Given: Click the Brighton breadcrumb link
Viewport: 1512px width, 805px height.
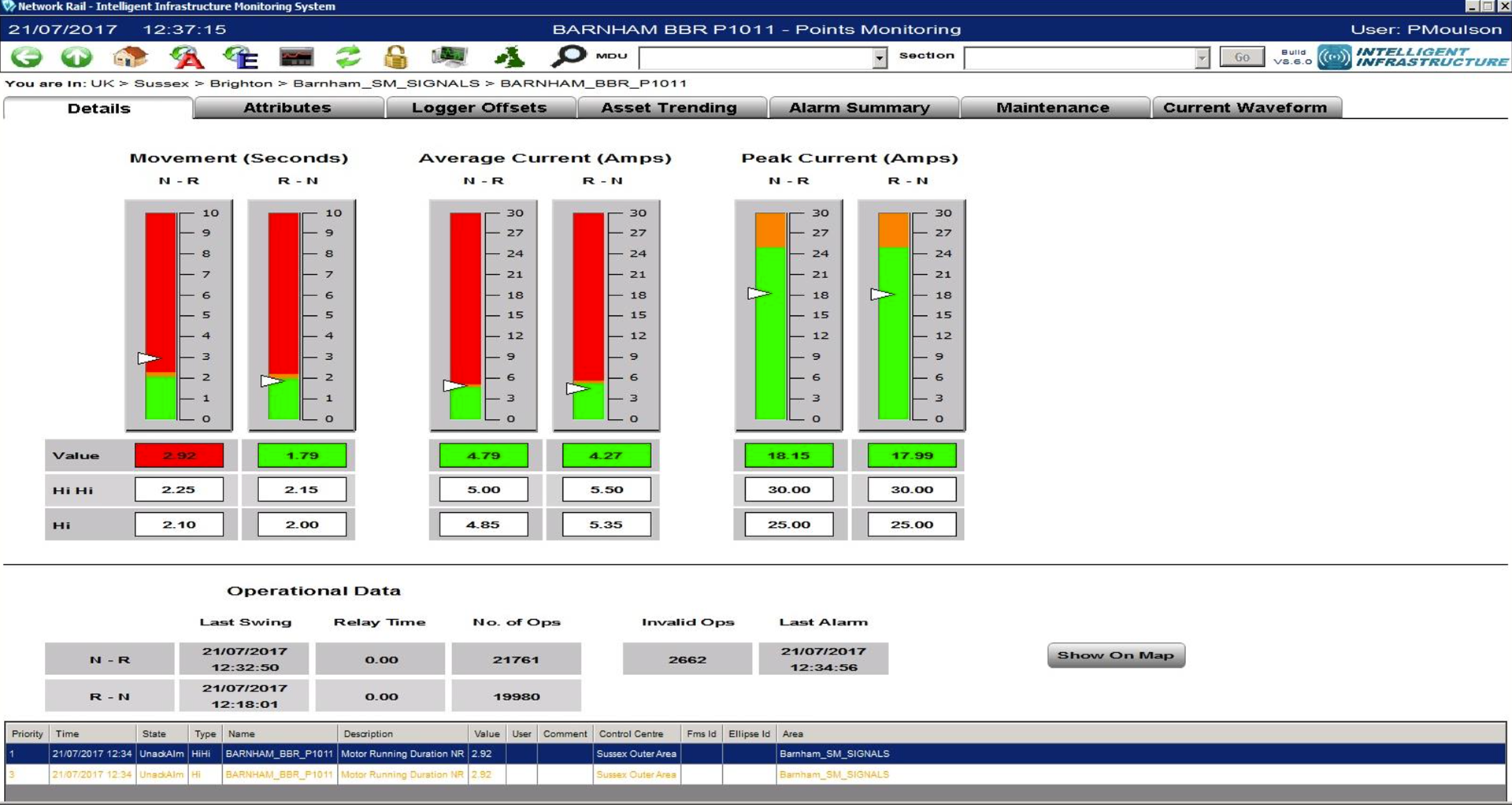Looking at the screenshot, I should [x=241, y=83].
